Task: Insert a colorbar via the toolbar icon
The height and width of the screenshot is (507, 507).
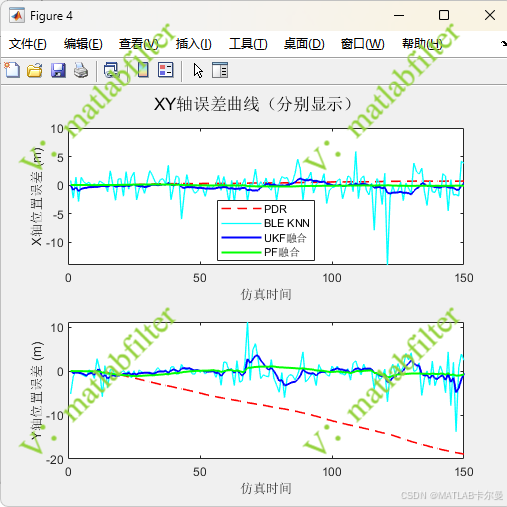Action: (x=143, y=70)
